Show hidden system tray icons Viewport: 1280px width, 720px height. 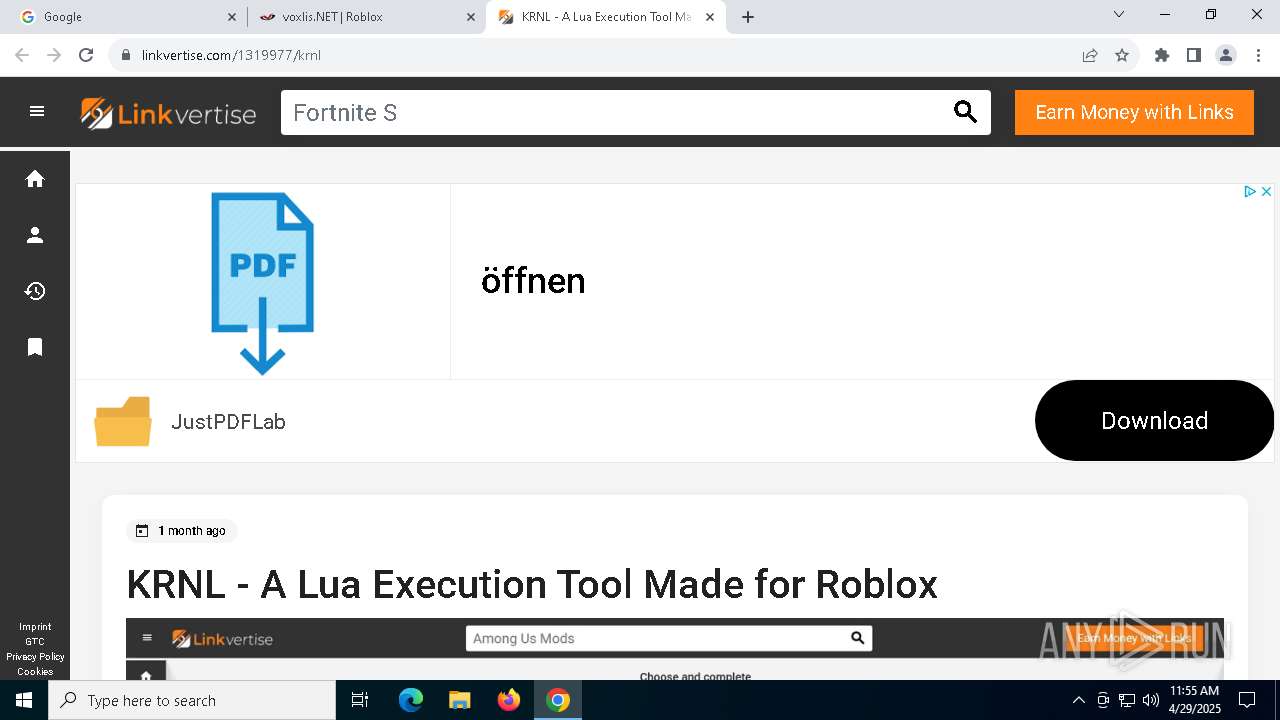pos(1078,700)
